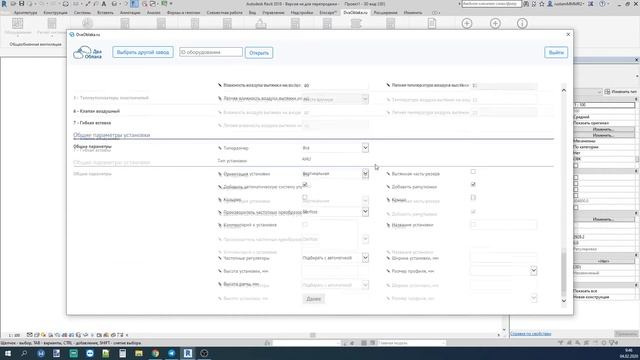Open the 'Управление' ribbon tab

point(273,13)
